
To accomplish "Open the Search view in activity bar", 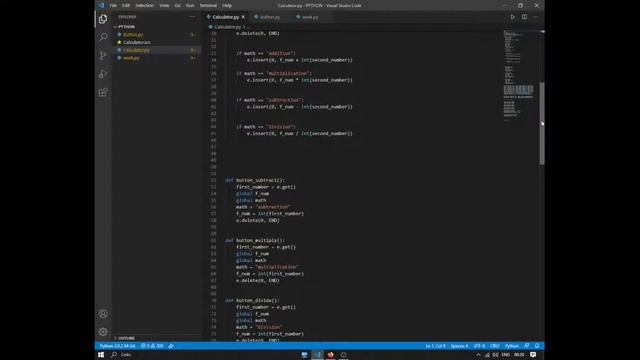I will pyautogui.click(x=103, y=37).
